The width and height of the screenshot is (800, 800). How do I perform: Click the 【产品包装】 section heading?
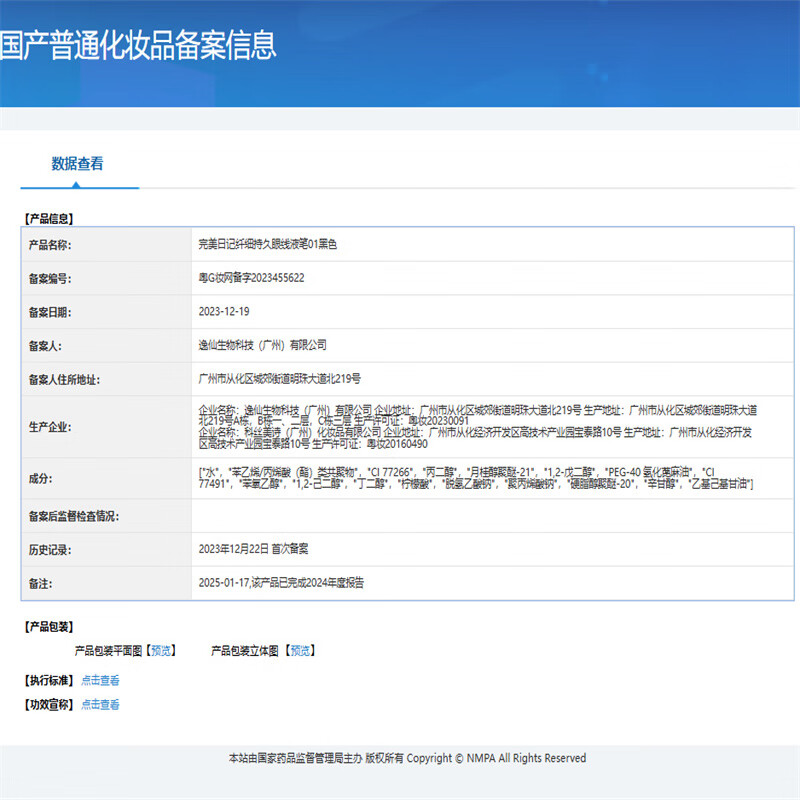point(49,627)
